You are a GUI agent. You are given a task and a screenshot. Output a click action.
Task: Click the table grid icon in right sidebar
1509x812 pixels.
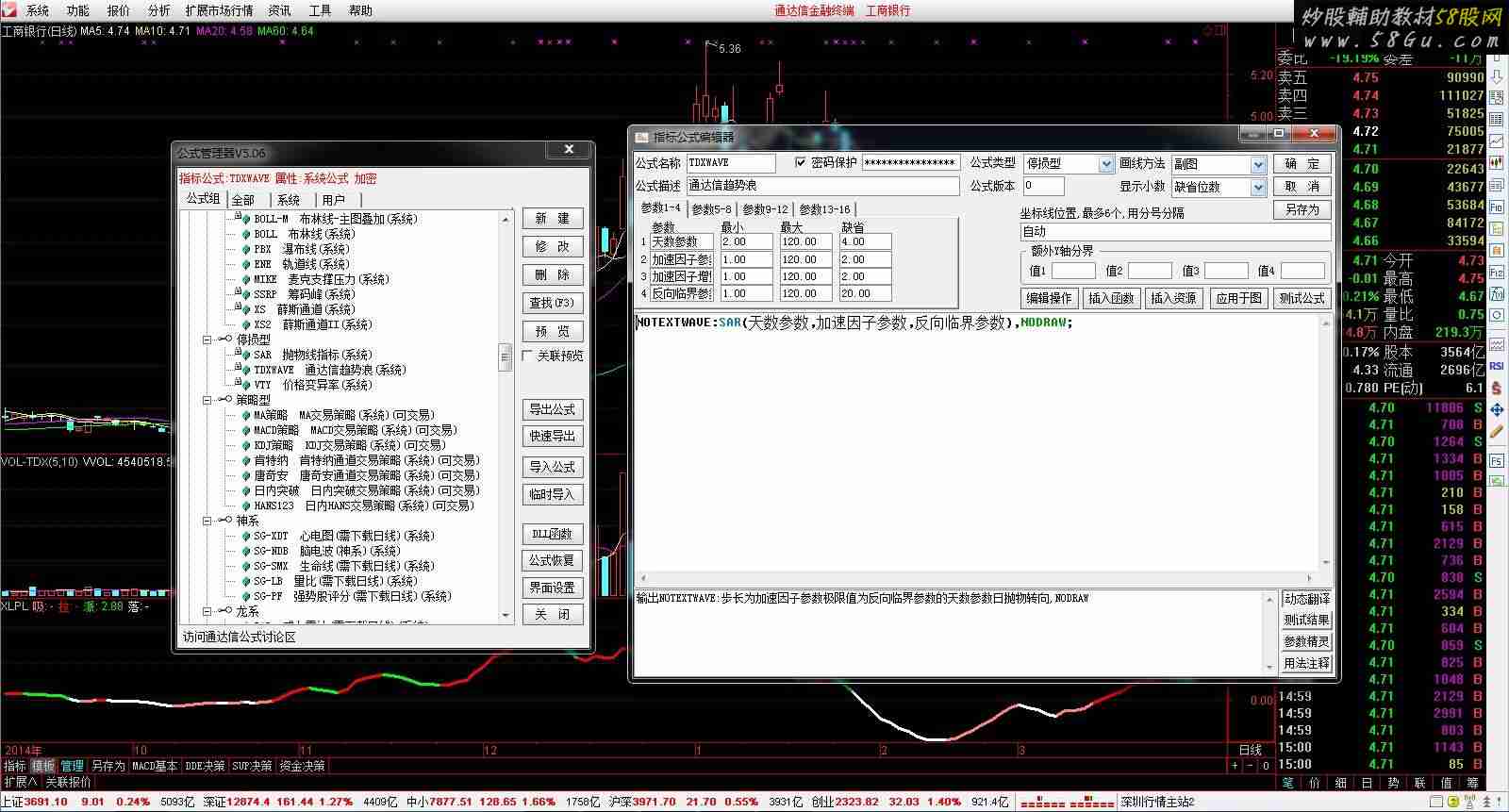coord(1496,120)
